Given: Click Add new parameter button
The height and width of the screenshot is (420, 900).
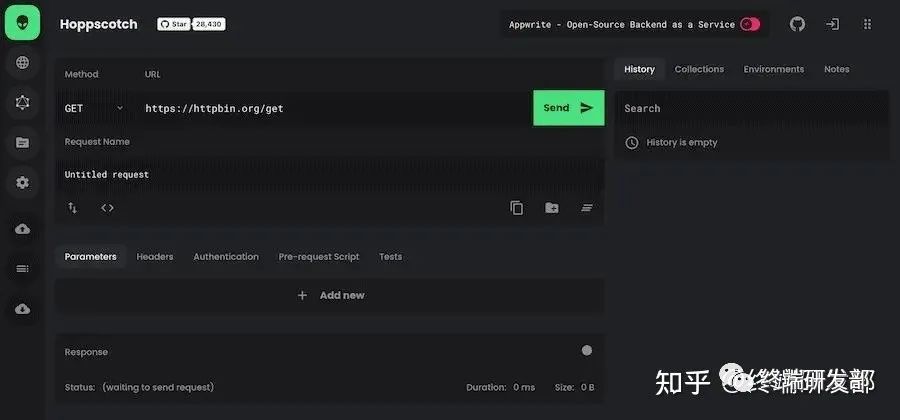Looking at the screenshot, I should [329, 295].
